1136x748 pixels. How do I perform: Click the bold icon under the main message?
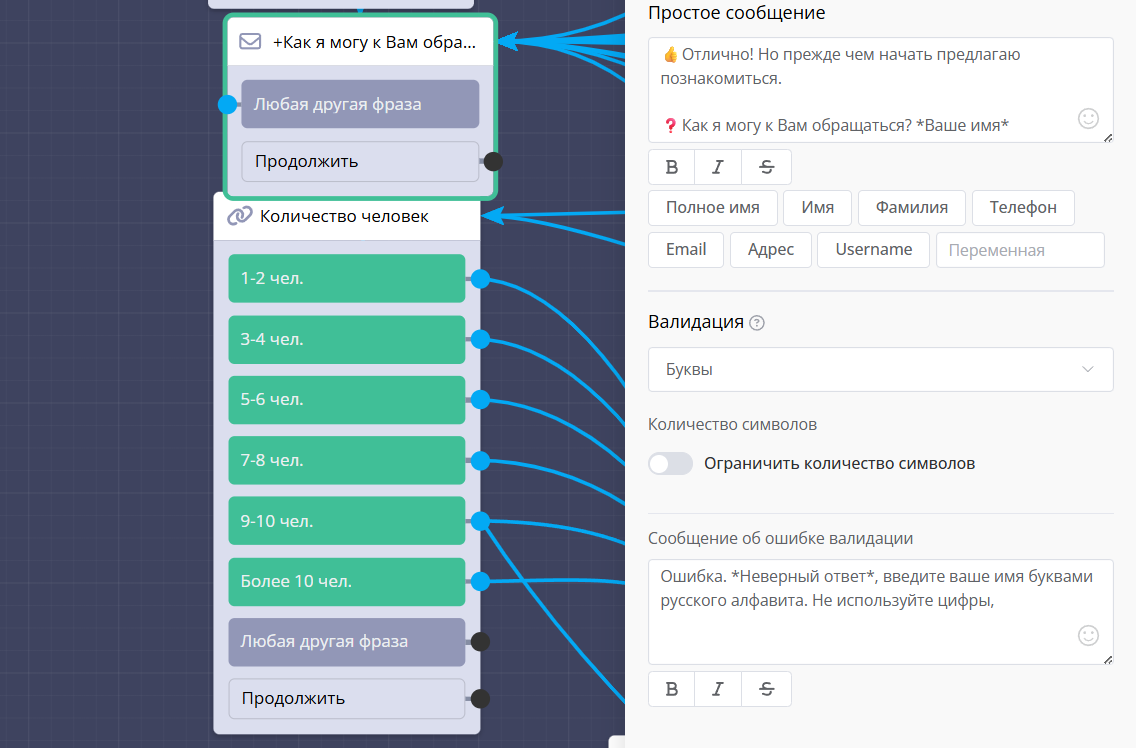click(x=672, y=167)
